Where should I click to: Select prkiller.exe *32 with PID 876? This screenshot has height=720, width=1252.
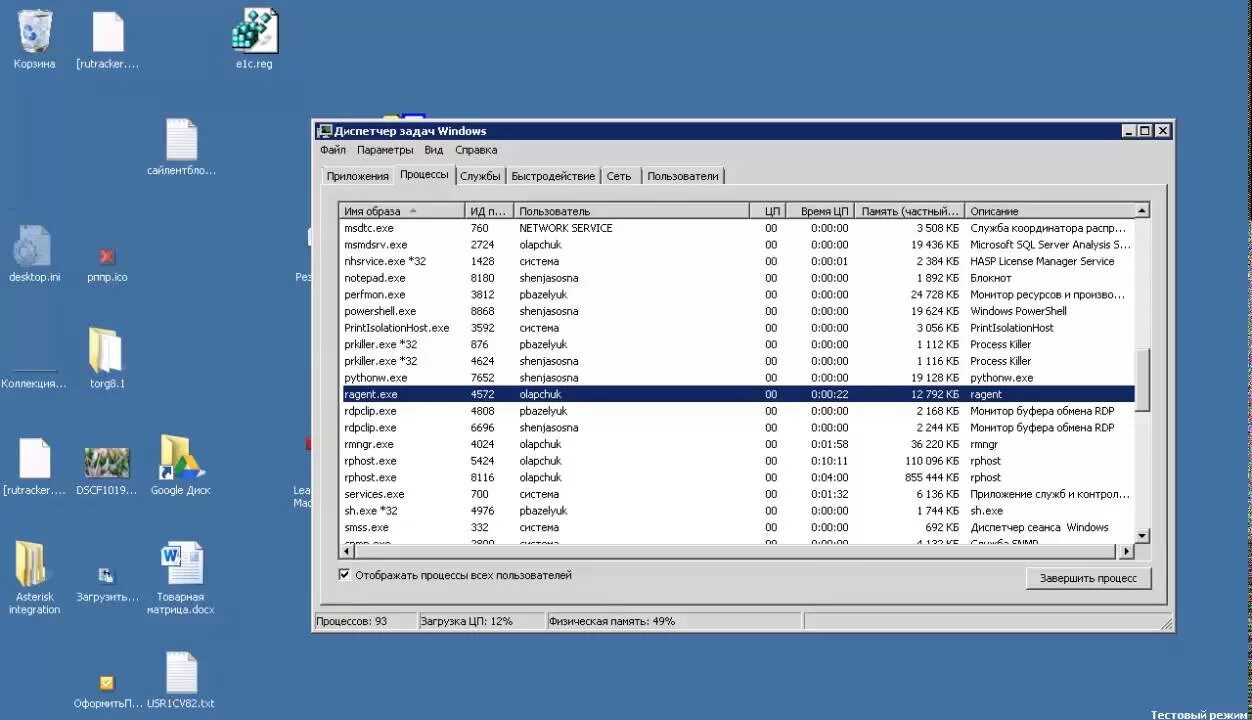coord(737,345)
